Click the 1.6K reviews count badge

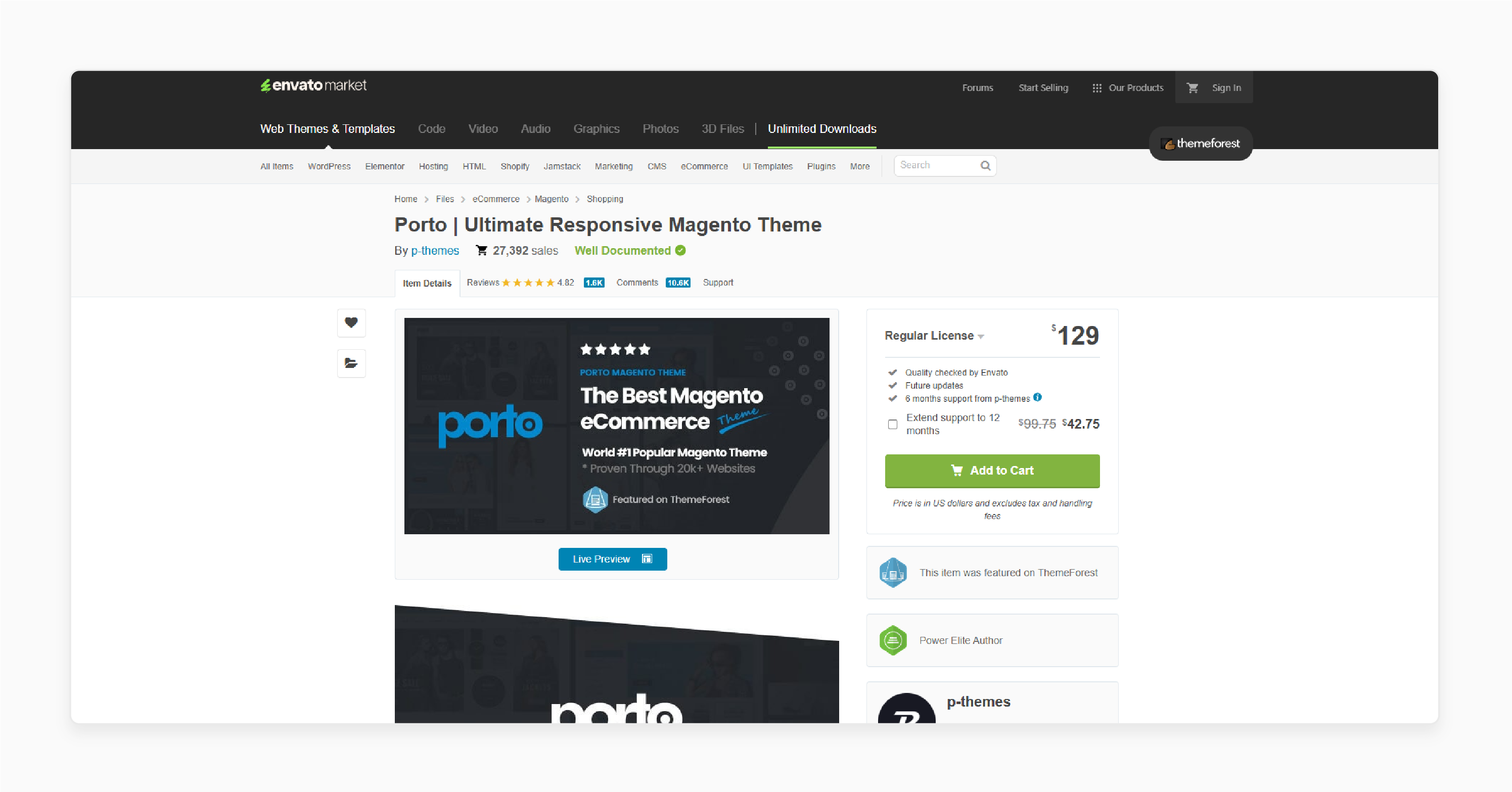pos(594,283)
